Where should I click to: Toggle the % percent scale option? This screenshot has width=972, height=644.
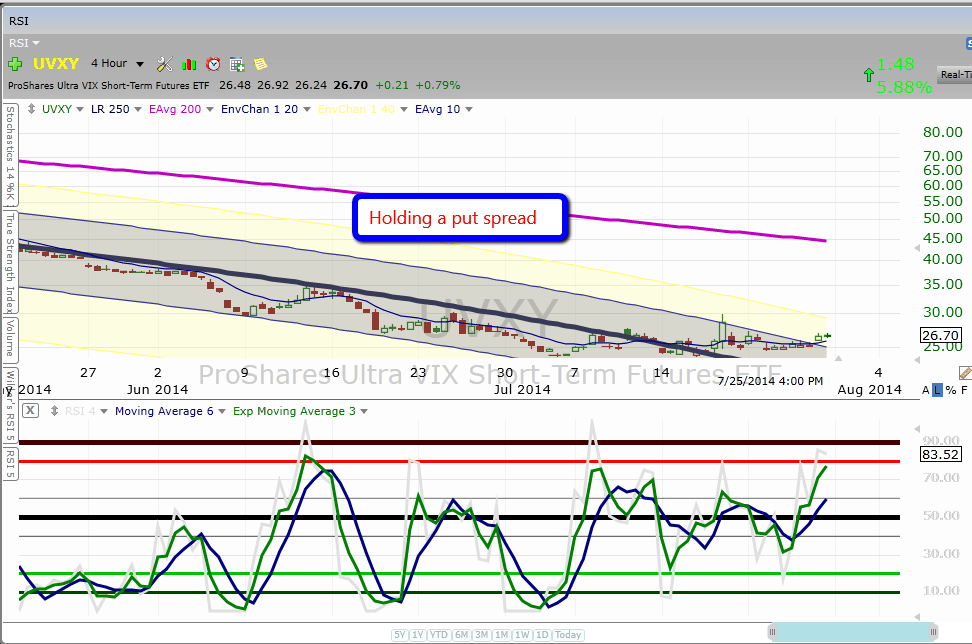[950, 390]
